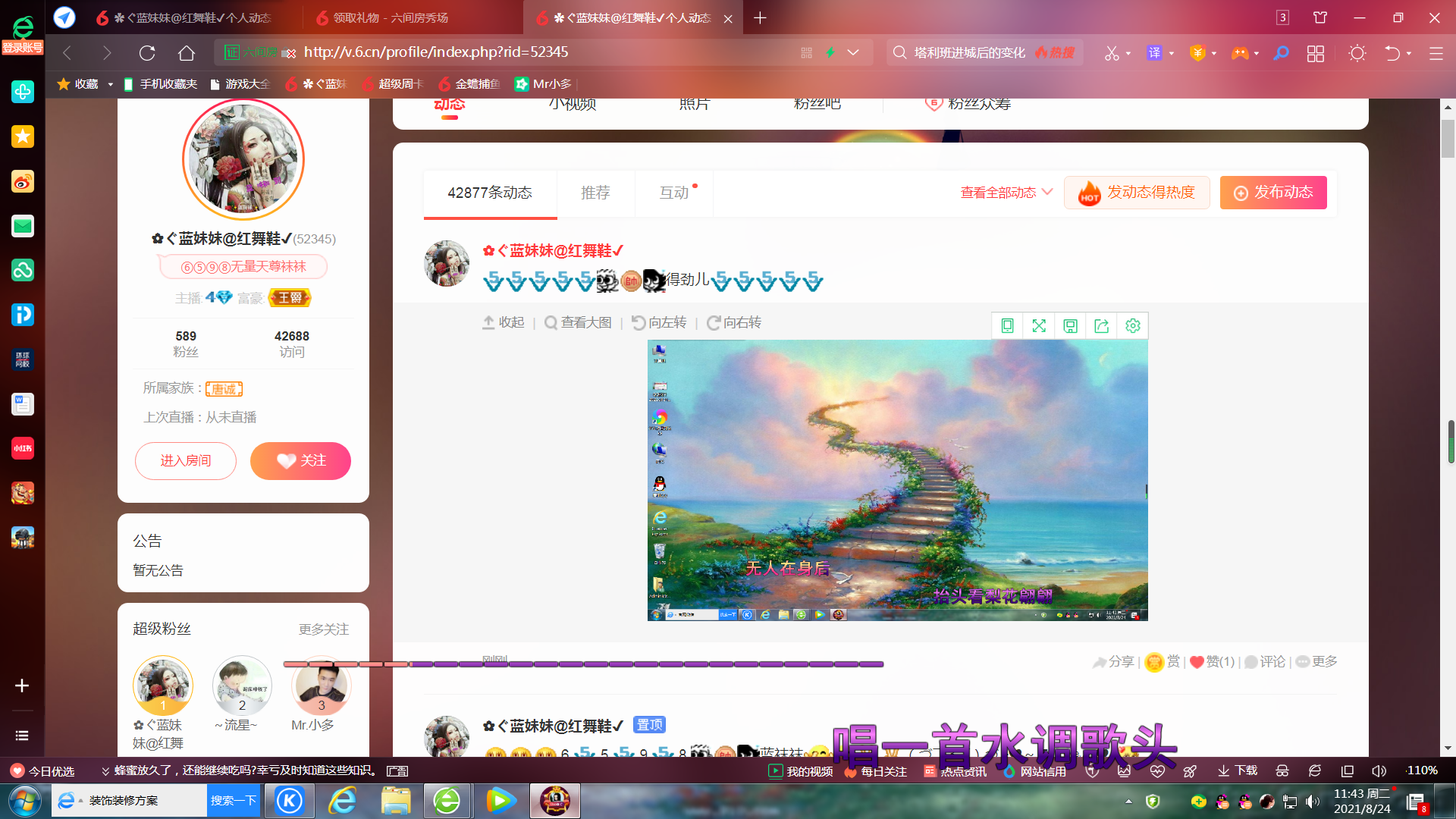Click the undo closed tab arrow icon

[1392, 53]
